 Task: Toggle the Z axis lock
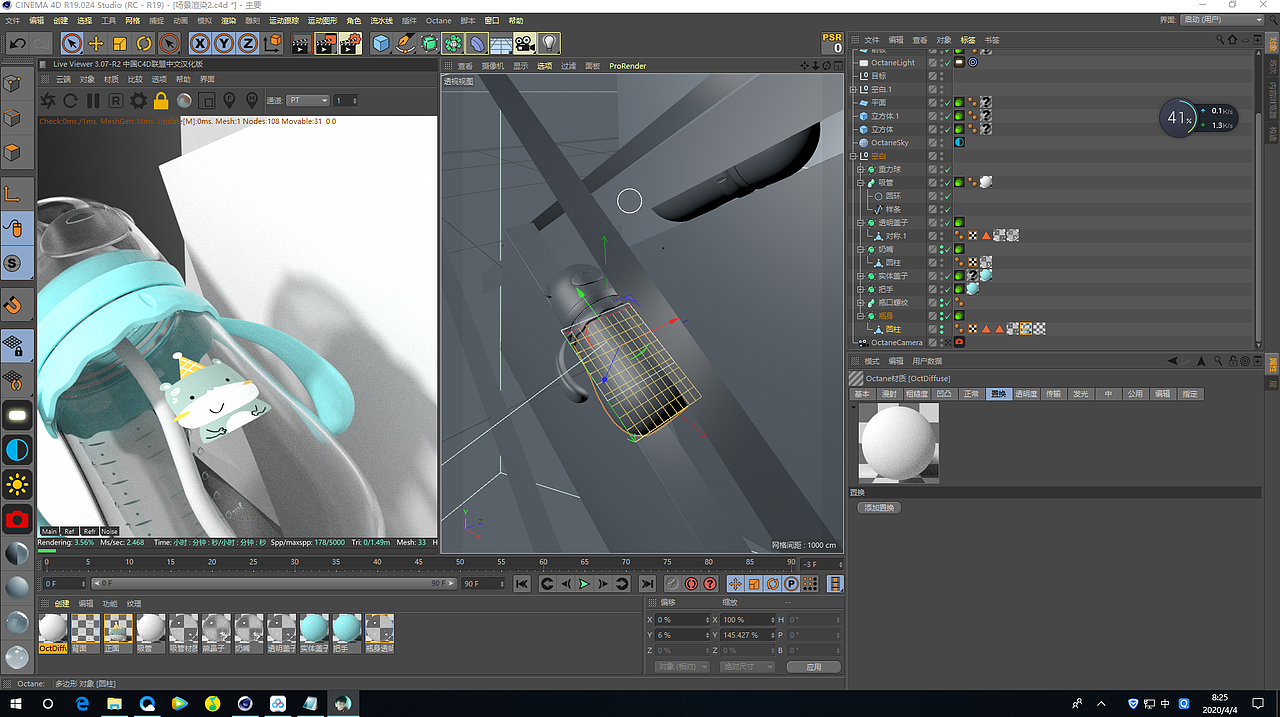pos(247,43)
